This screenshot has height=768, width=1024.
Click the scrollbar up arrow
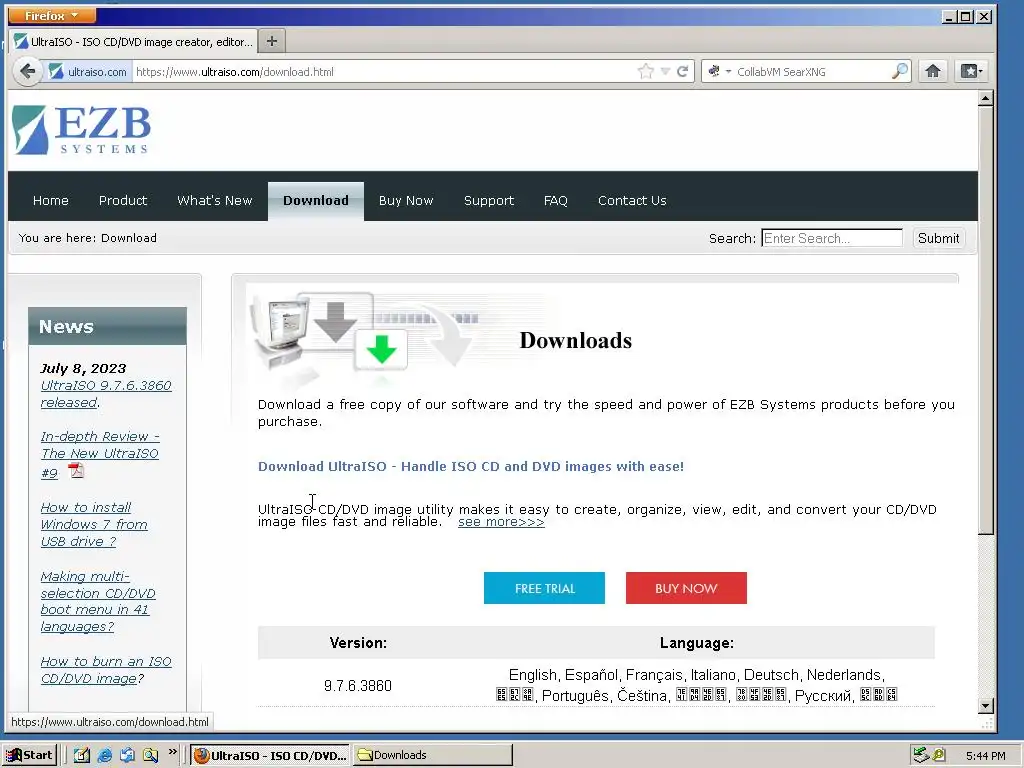click(985, 99)
